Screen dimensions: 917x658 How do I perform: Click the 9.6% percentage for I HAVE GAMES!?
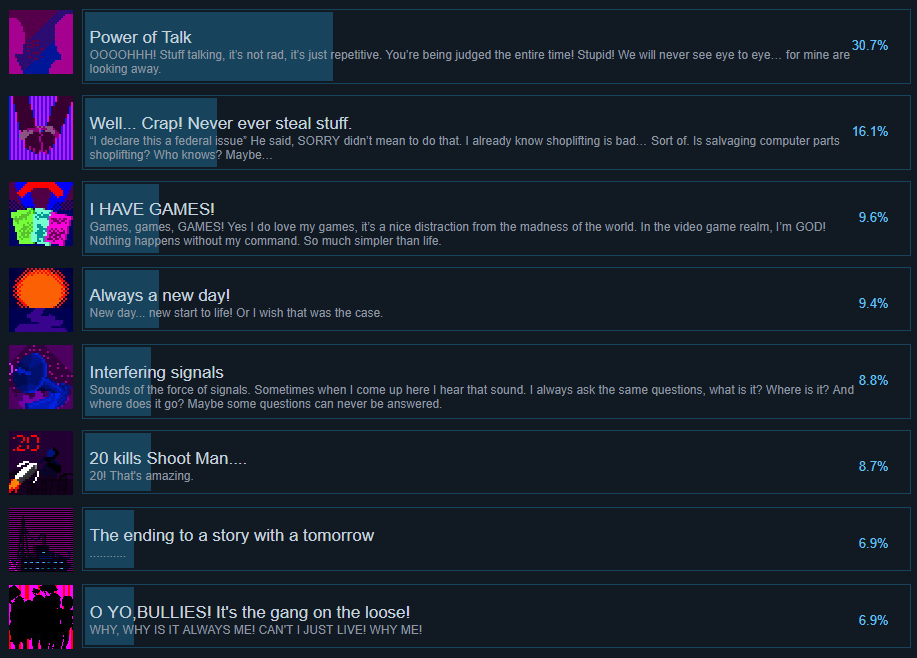873,218
